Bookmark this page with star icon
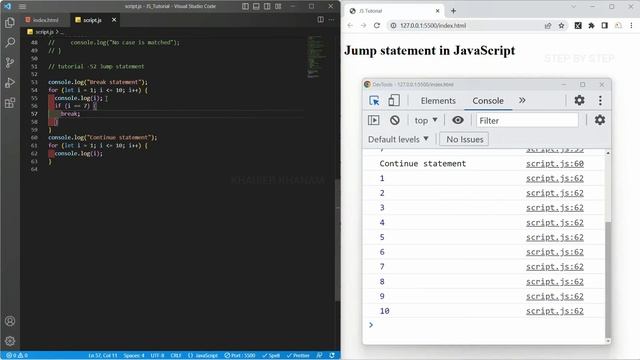 561,25
